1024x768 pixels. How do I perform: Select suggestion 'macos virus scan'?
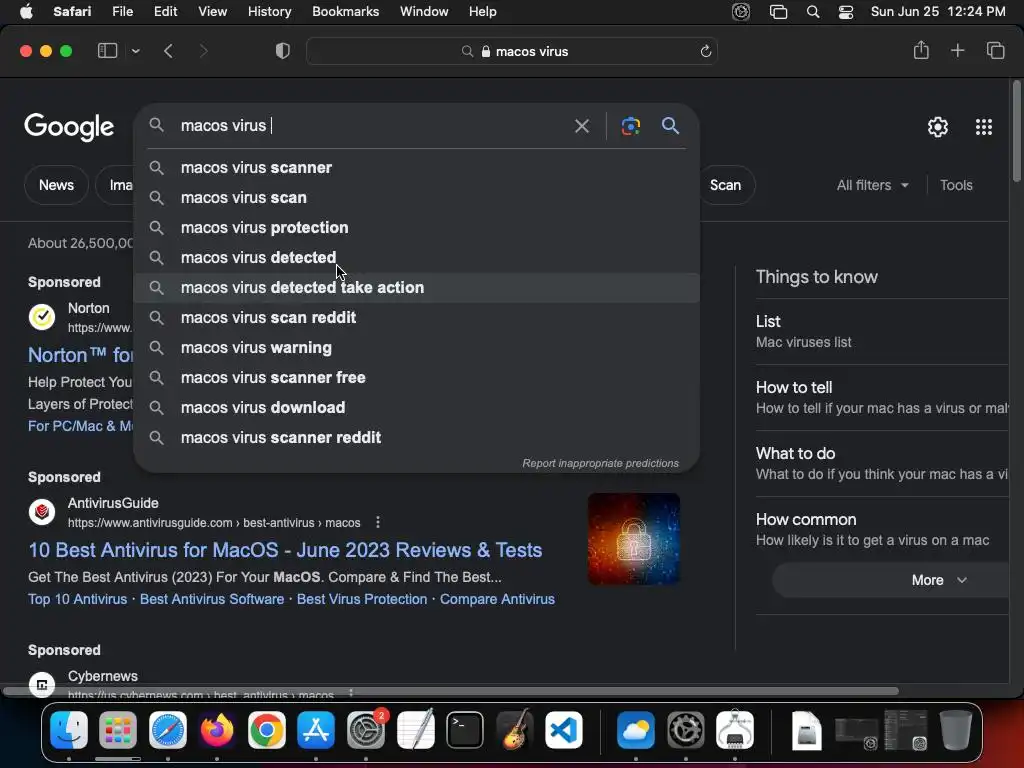tap(417, 197)
